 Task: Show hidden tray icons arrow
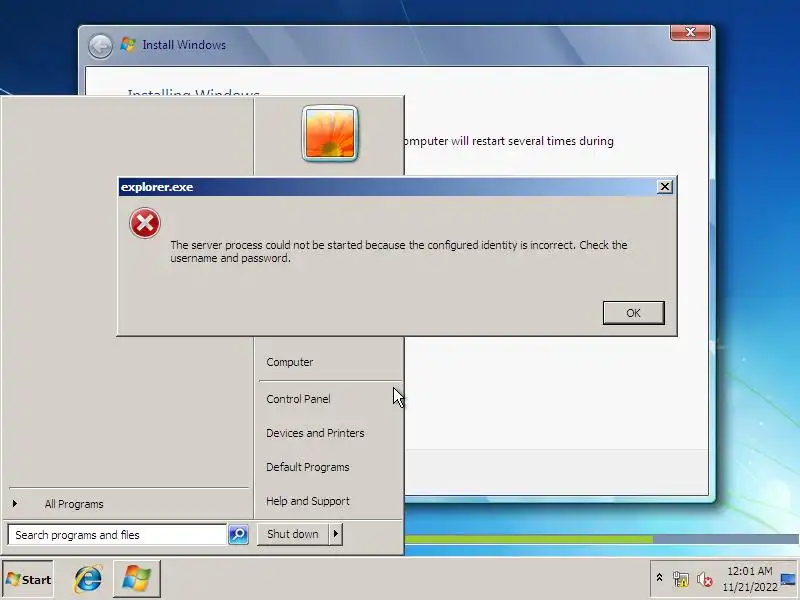pos(659,578)
